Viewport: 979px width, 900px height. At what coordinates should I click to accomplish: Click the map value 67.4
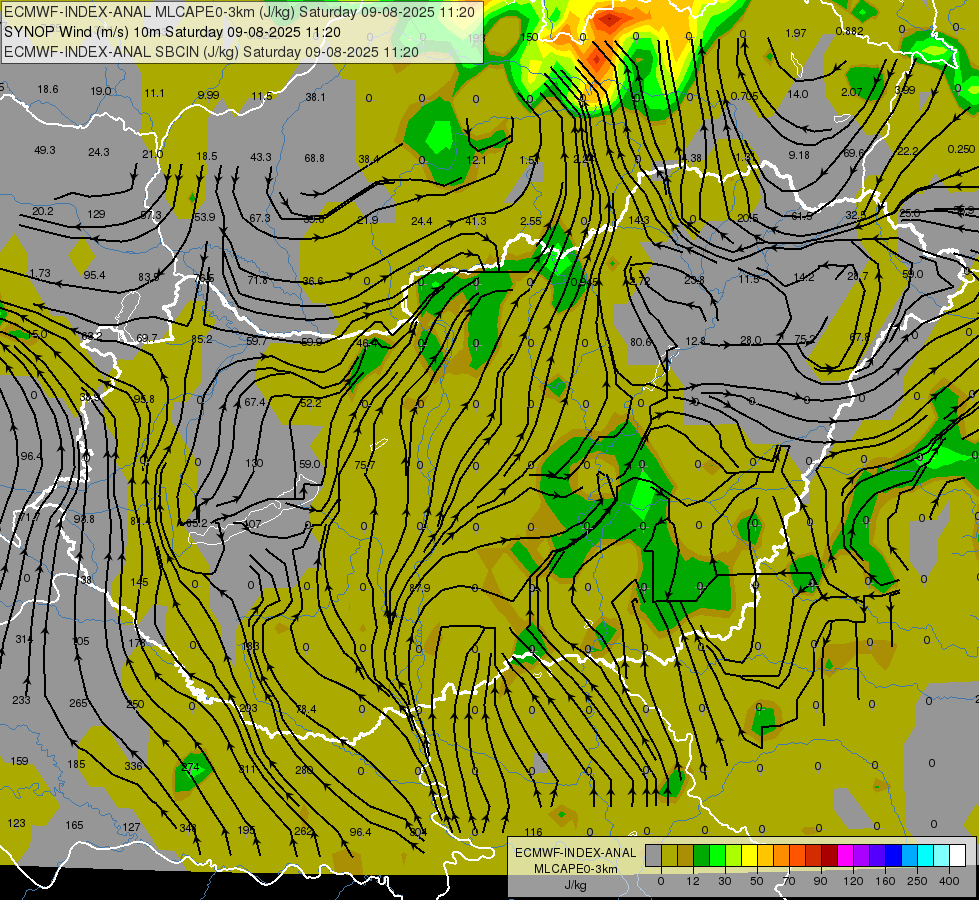pyautogui.click(x=255, y=402)
